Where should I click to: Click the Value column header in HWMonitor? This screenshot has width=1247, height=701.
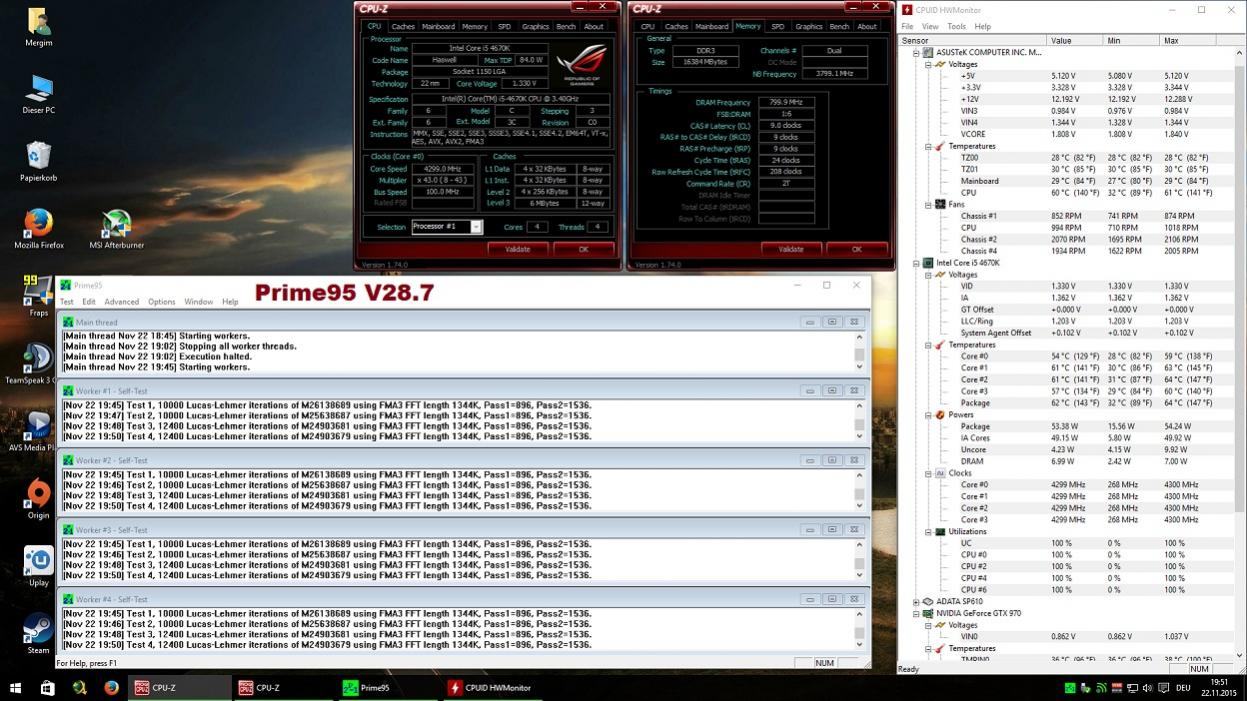(1075, 41)
